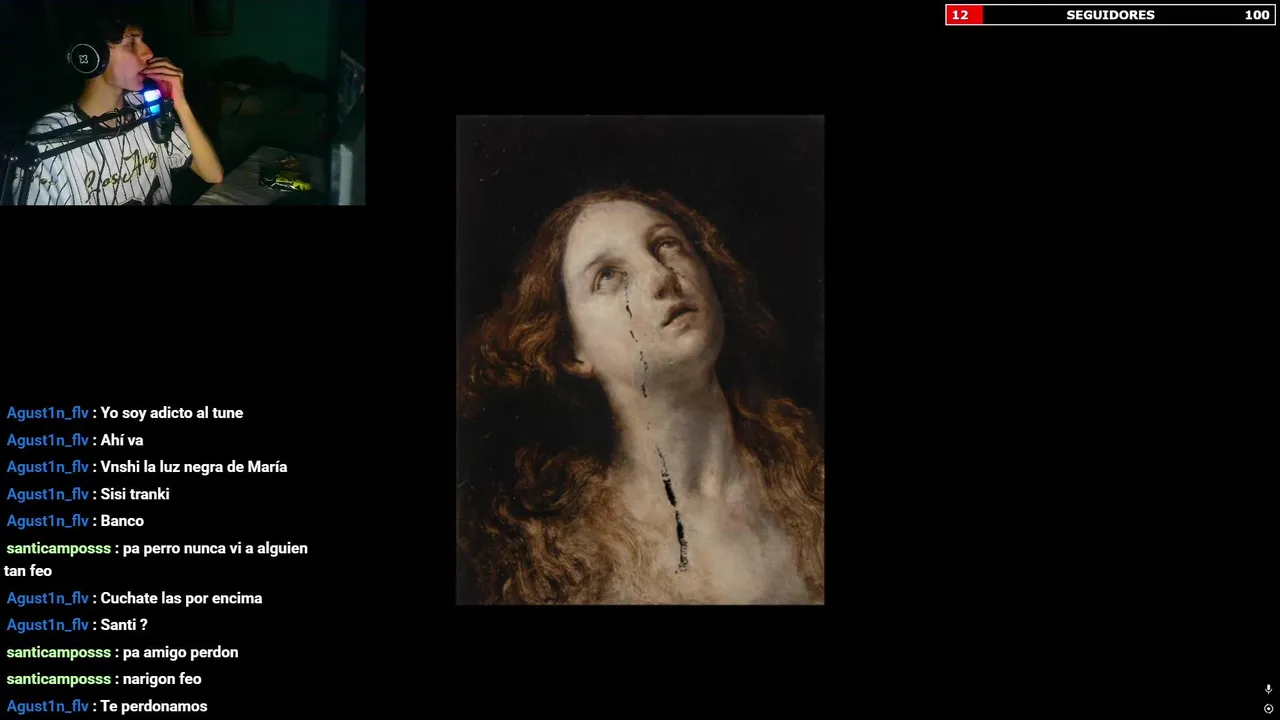
Task: Click username Agust1n_flv beside 'Te perdonamos'
Action: pyautogui.click(x=47, y=706)
